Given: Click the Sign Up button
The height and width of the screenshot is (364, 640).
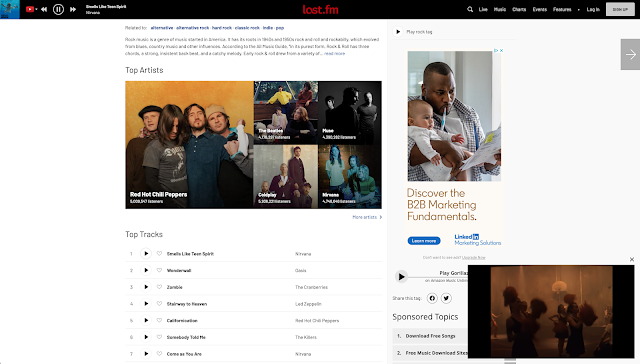Looking at the screenshot, I should pos(620,9).
